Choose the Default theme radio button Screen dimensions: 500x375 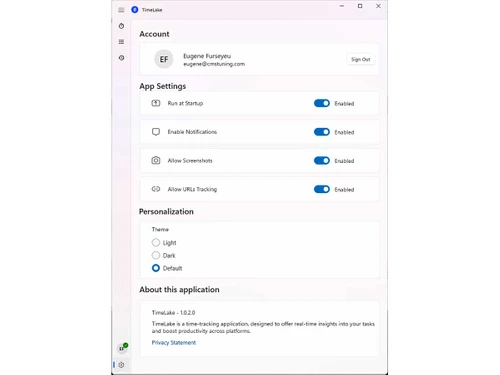tap(156, 268)
